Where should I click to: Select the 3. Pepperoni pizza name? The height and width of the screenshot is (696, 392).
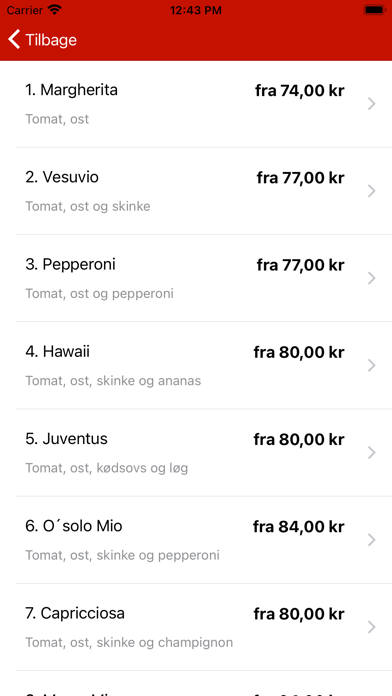tap(70, 265)
